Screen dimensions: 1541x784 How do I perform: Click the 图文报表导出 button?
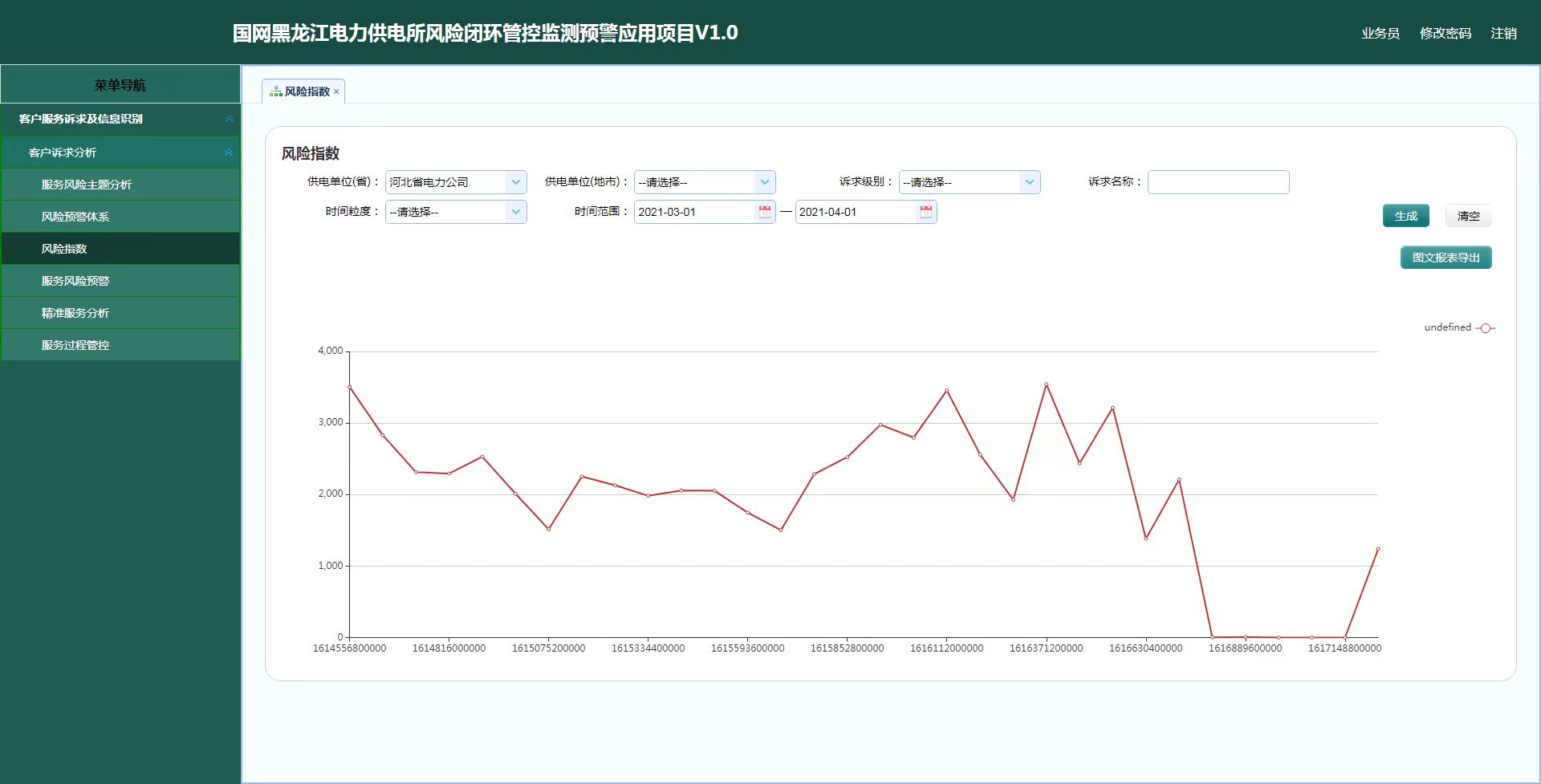(1446, 258)
